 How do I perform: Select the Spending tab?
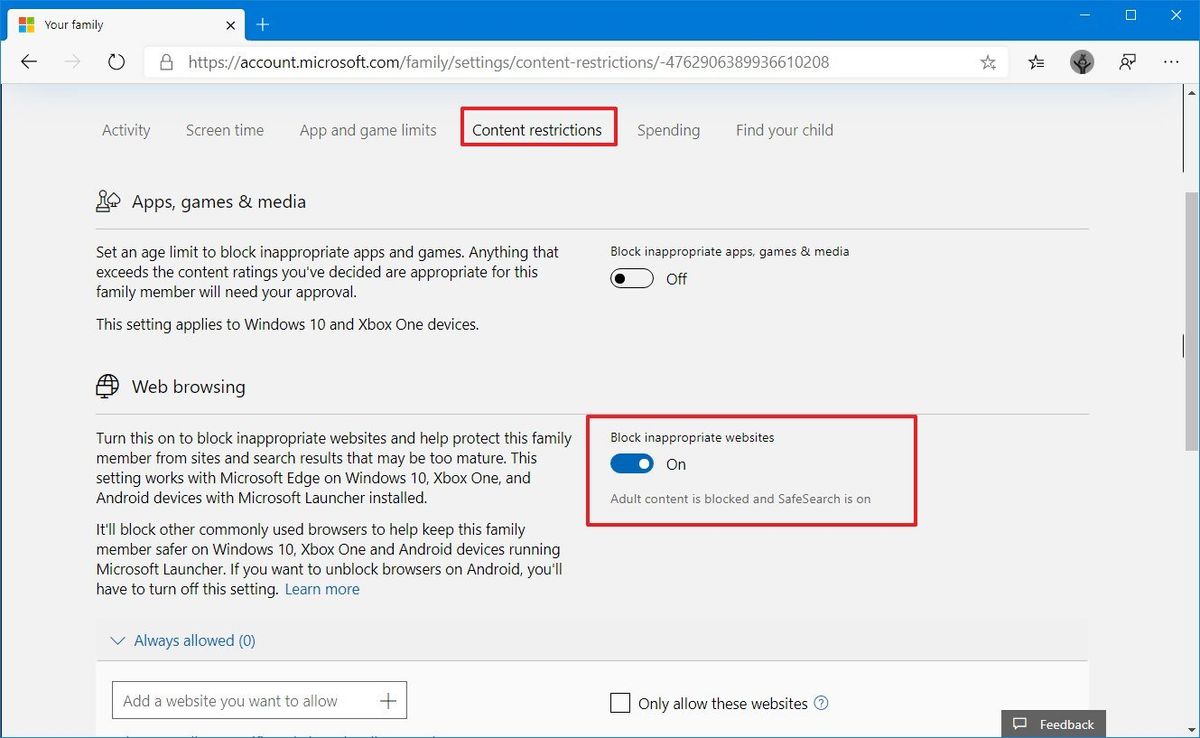[x=668, y=130]
